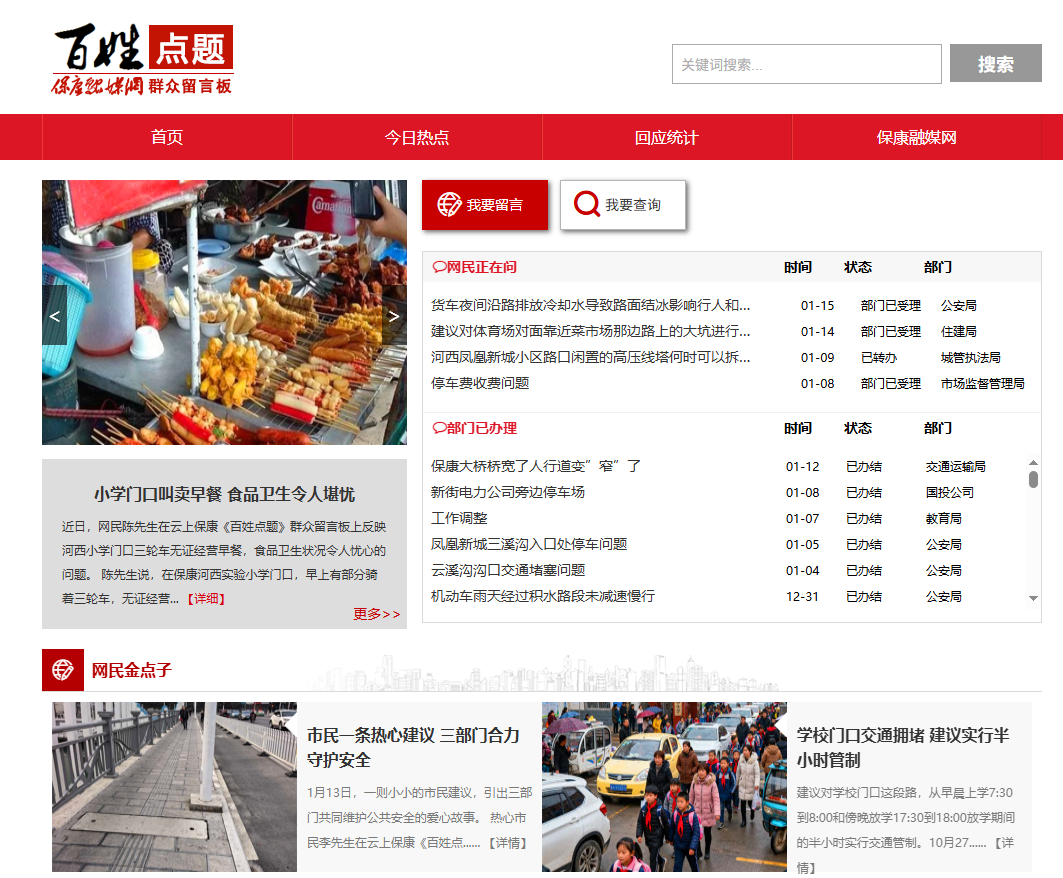Focus the 关键词搜索 input box
The image size is (1063, 878).
coord(806,64)
